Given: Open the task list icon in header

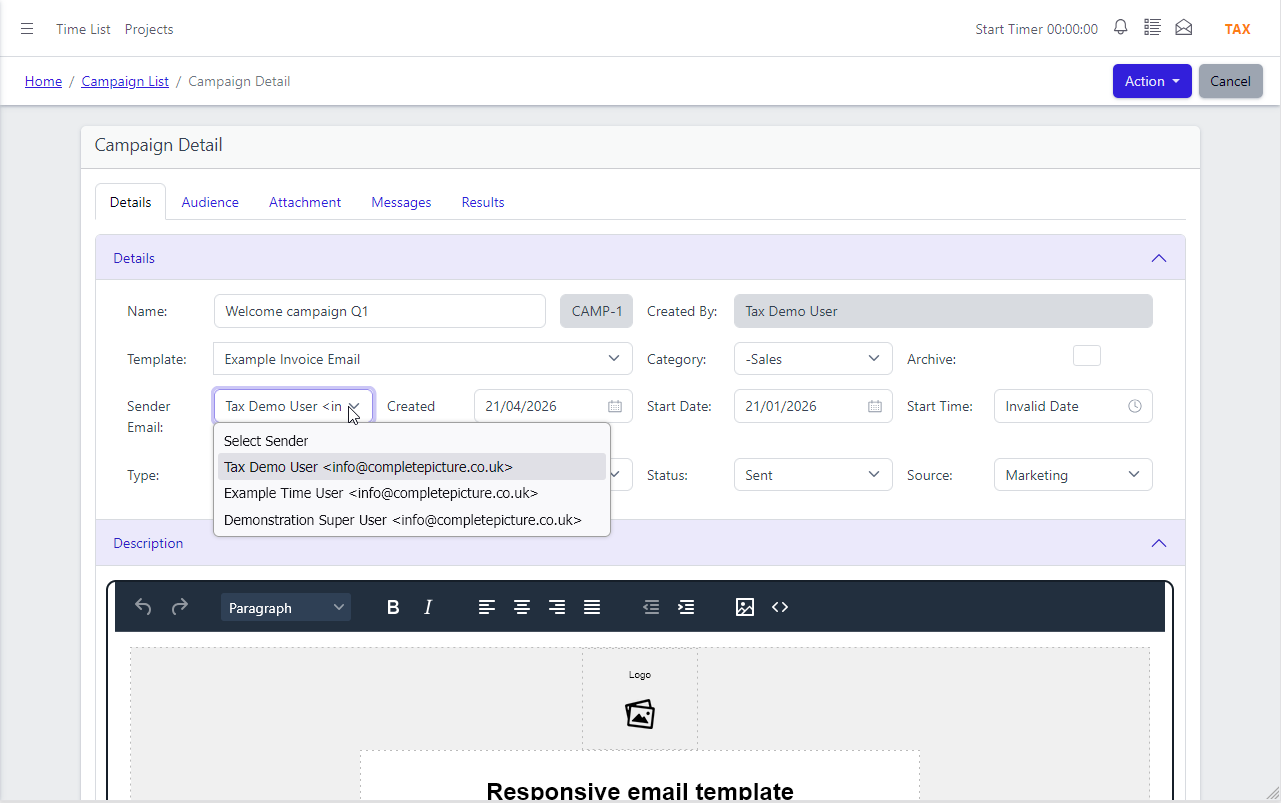Looking at the screenshot, I should 1152,28.
